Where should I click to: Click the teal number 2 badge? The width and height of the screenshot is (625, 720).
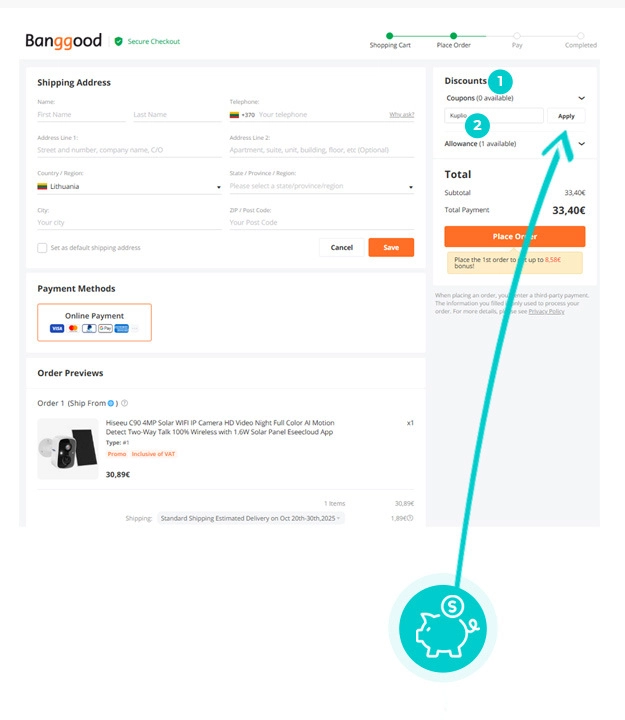point(479,126)
